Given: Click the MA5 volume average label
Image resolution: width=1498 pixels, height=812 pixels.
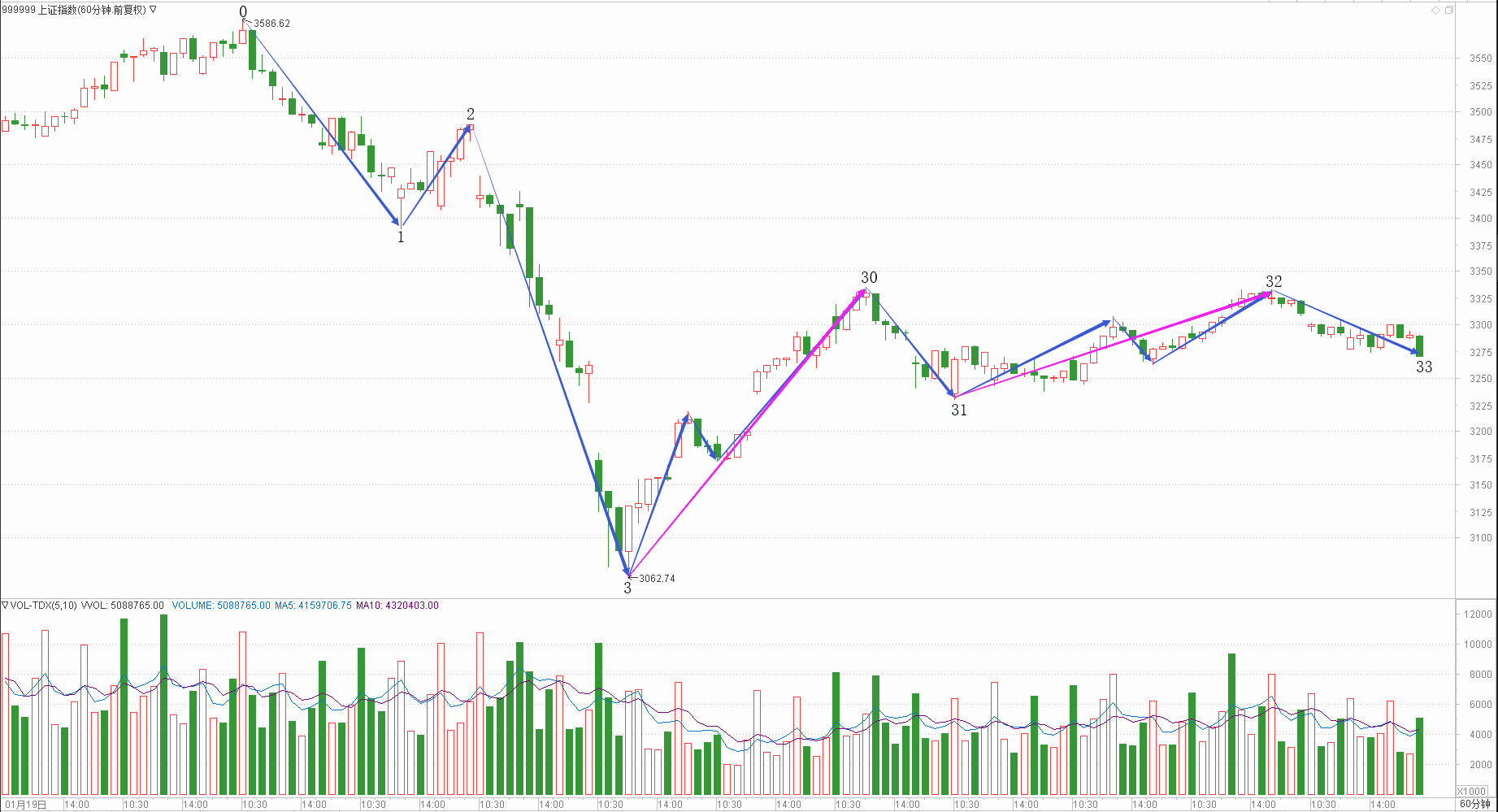Looking at the screenshot, I should tap(313, 606).
